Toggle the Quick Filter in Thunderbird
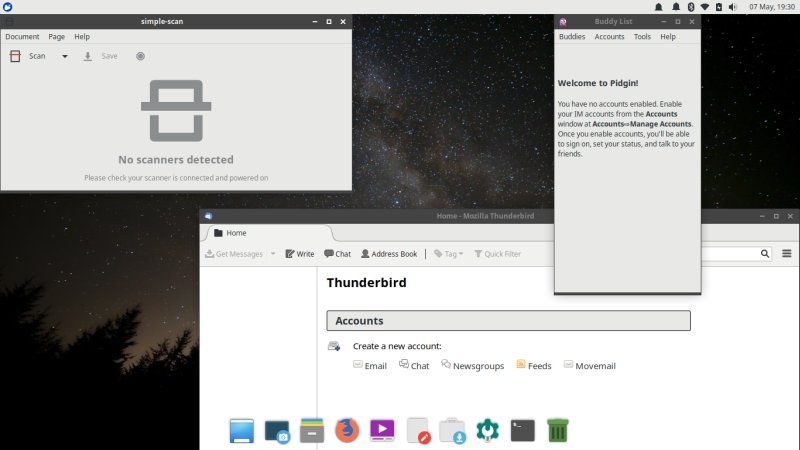The width and height of the screenshot is (800, 450). [497, 254]
